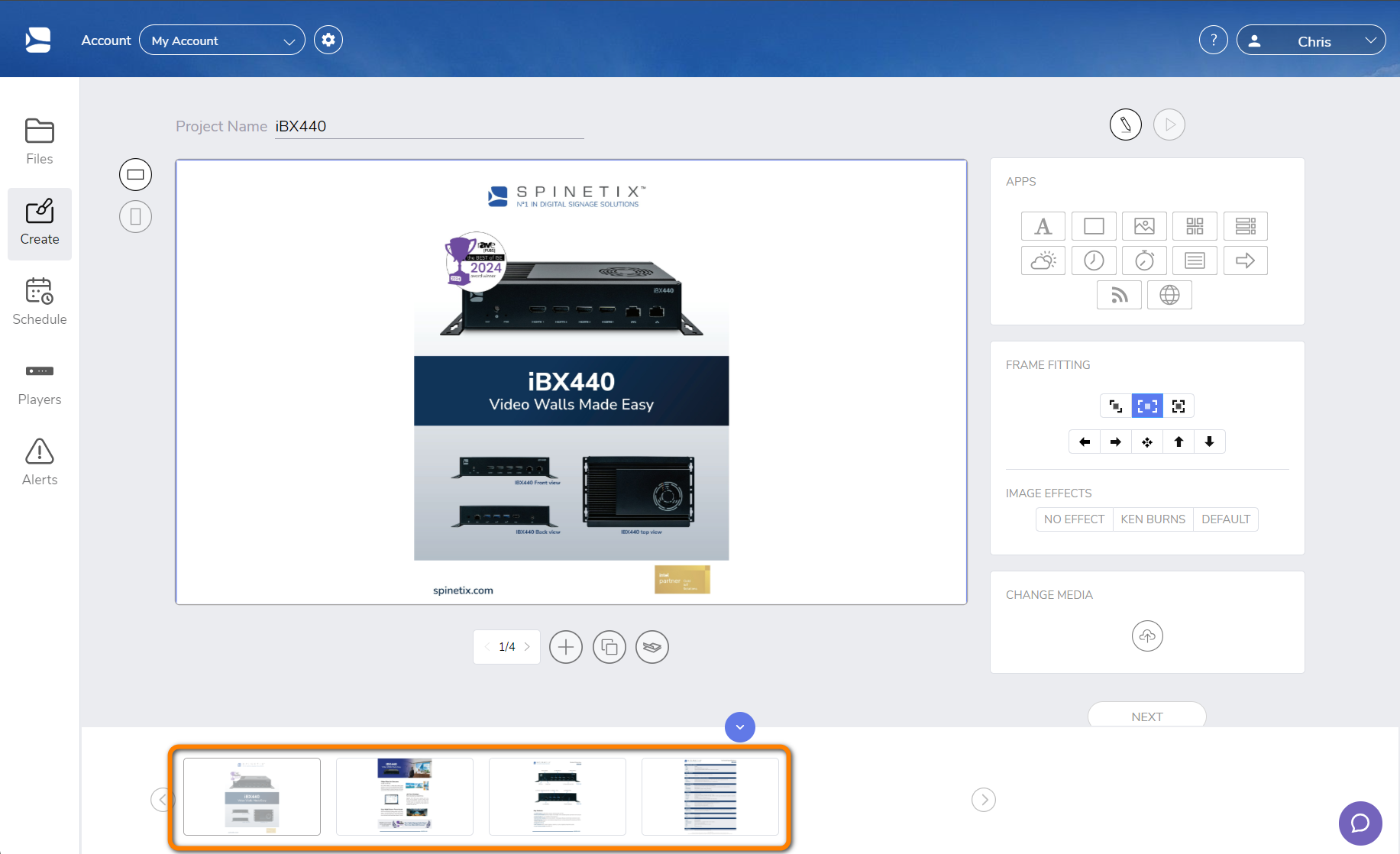Click the NEXT button
Image resolution: width=1400 pixels, height=854 pixels.
[1147, 716]
